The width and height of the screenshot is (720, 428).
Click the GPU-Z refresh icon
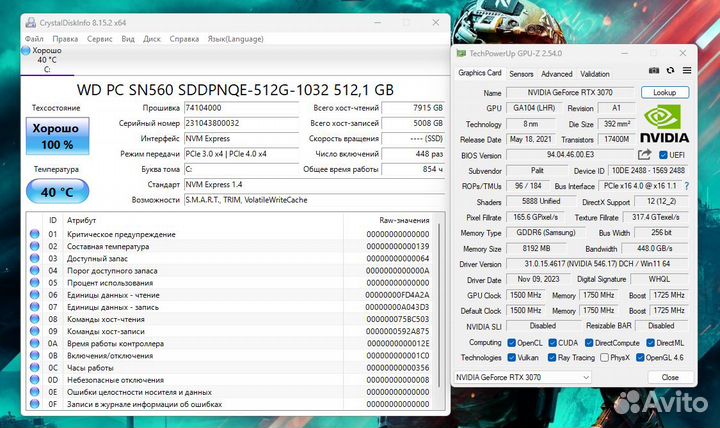pyautogui.click(x=670, y=70)
